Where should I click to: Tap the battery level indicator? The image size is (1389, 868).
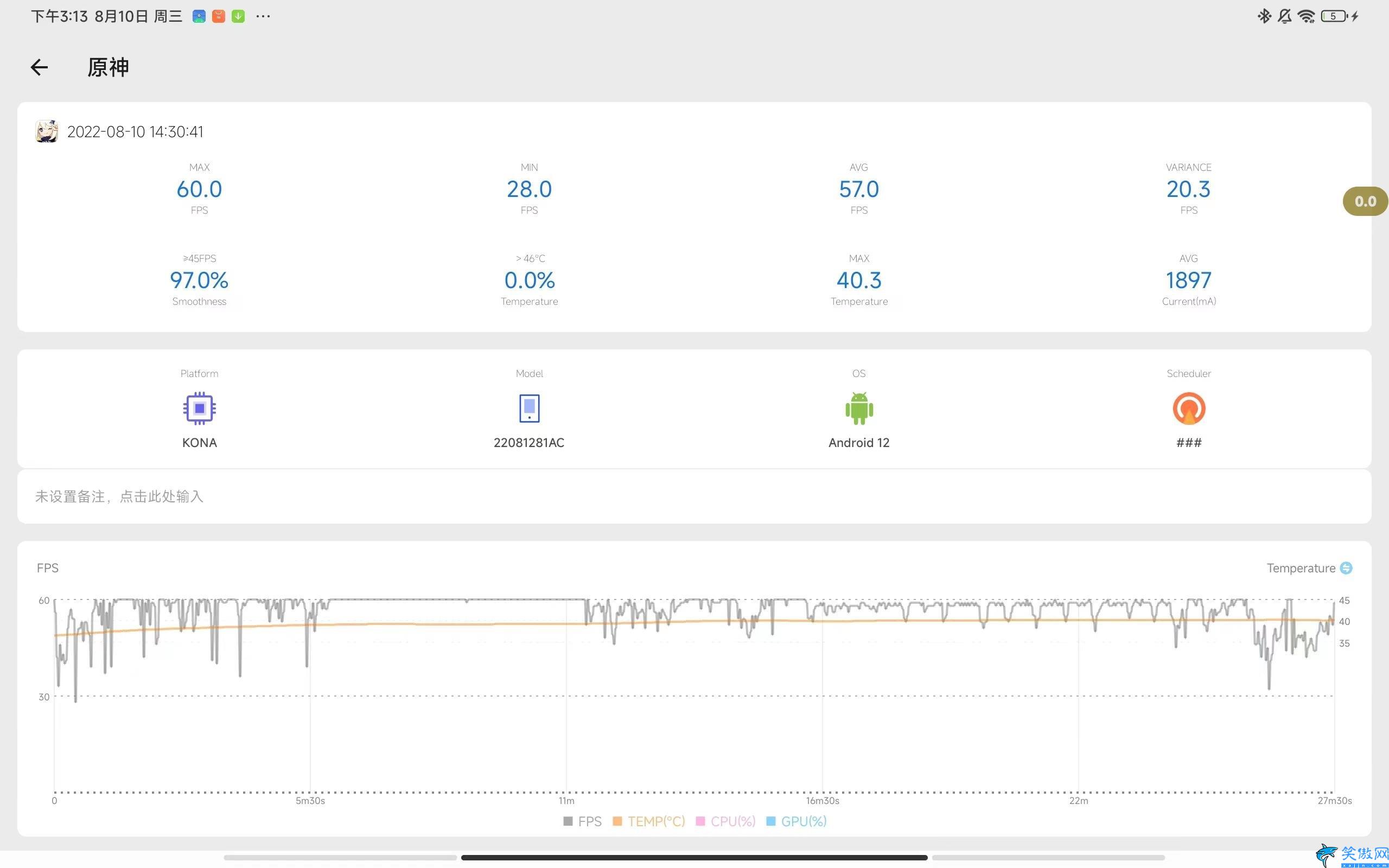1334,16
